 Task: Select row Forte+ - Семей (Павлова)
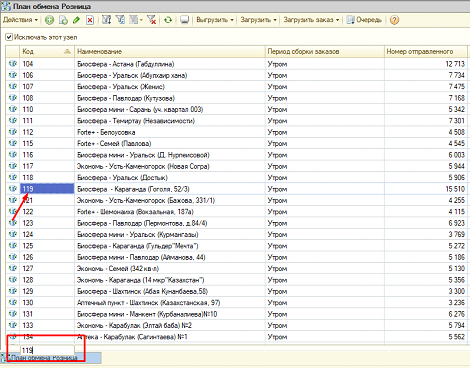[236, 143]
